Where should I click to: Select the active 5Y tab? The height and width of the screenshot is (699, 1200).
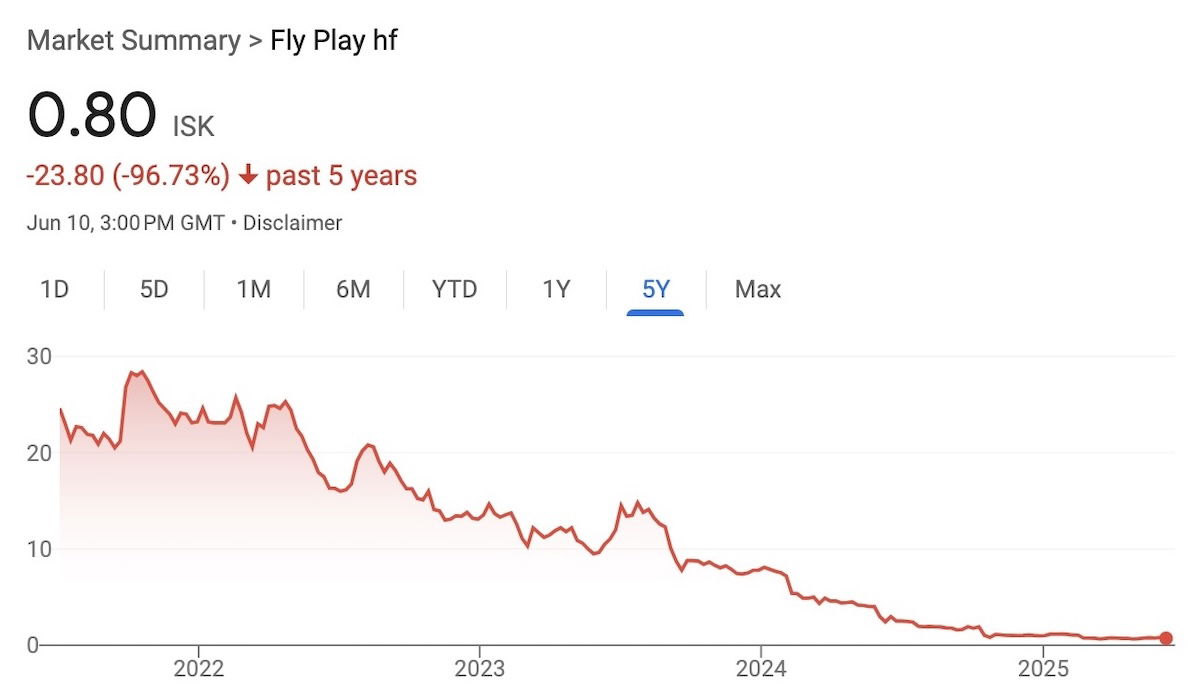tap(656, 290)
